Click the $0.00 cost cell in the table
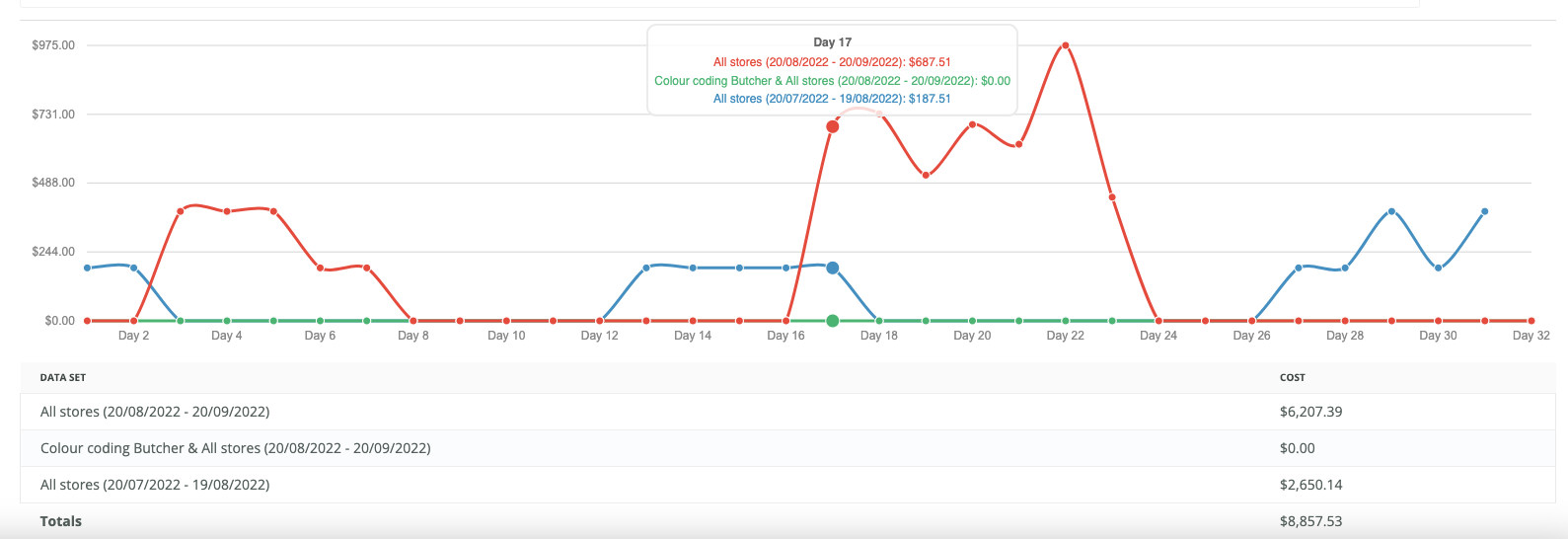 click(x=1298, y=448)
